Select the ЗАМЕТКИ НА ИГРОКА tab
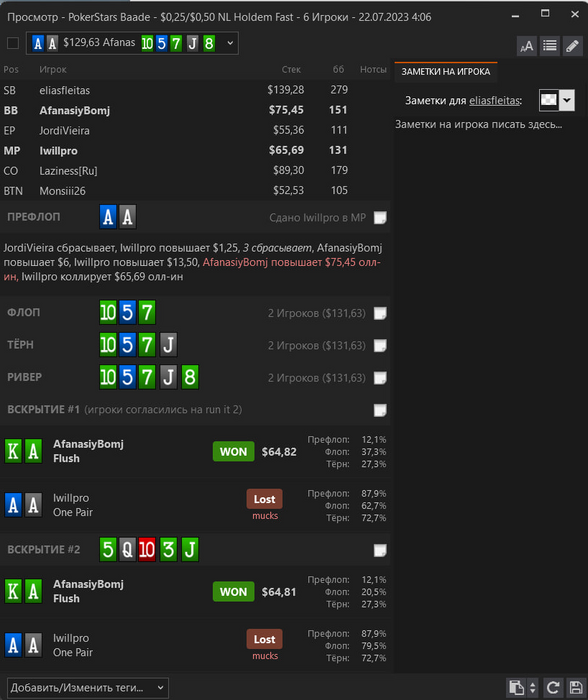Image resolution: width=588 pixels, height=700 pixels. tap(446, 72)
